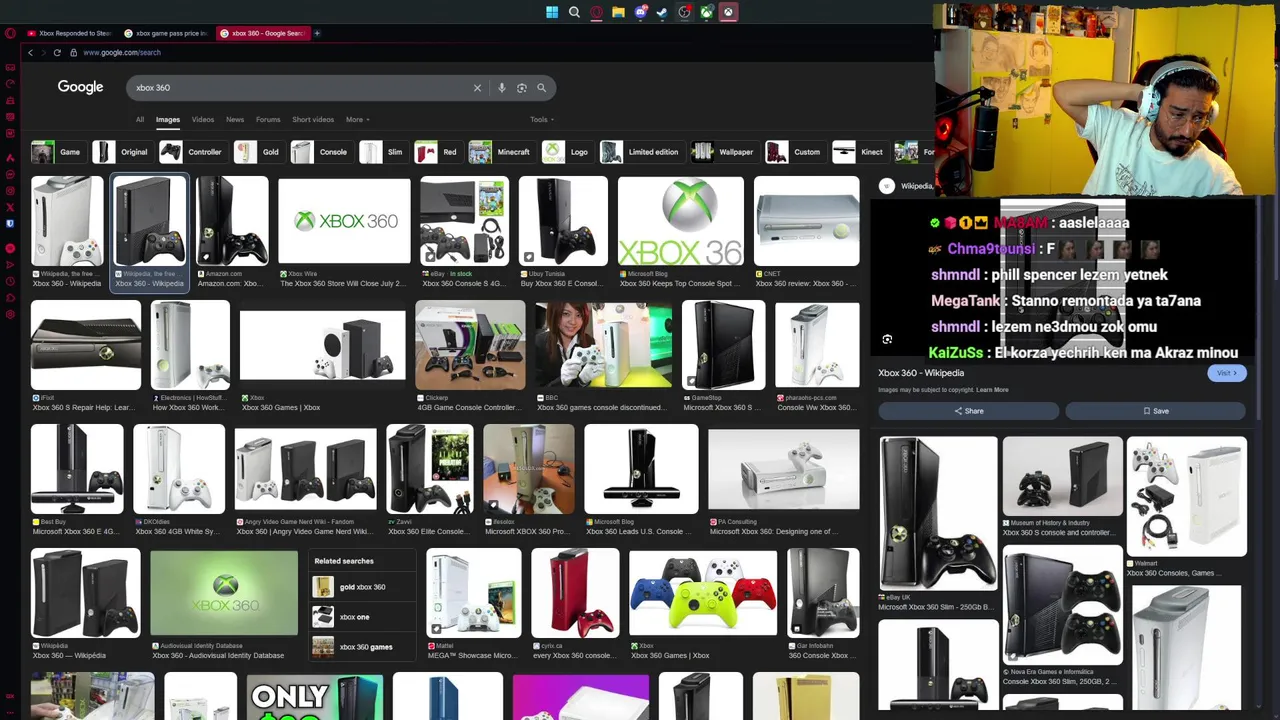Open the BBC Xbox 360 discontinued image
Screen dimensions: 1280x720
point(603,345)
